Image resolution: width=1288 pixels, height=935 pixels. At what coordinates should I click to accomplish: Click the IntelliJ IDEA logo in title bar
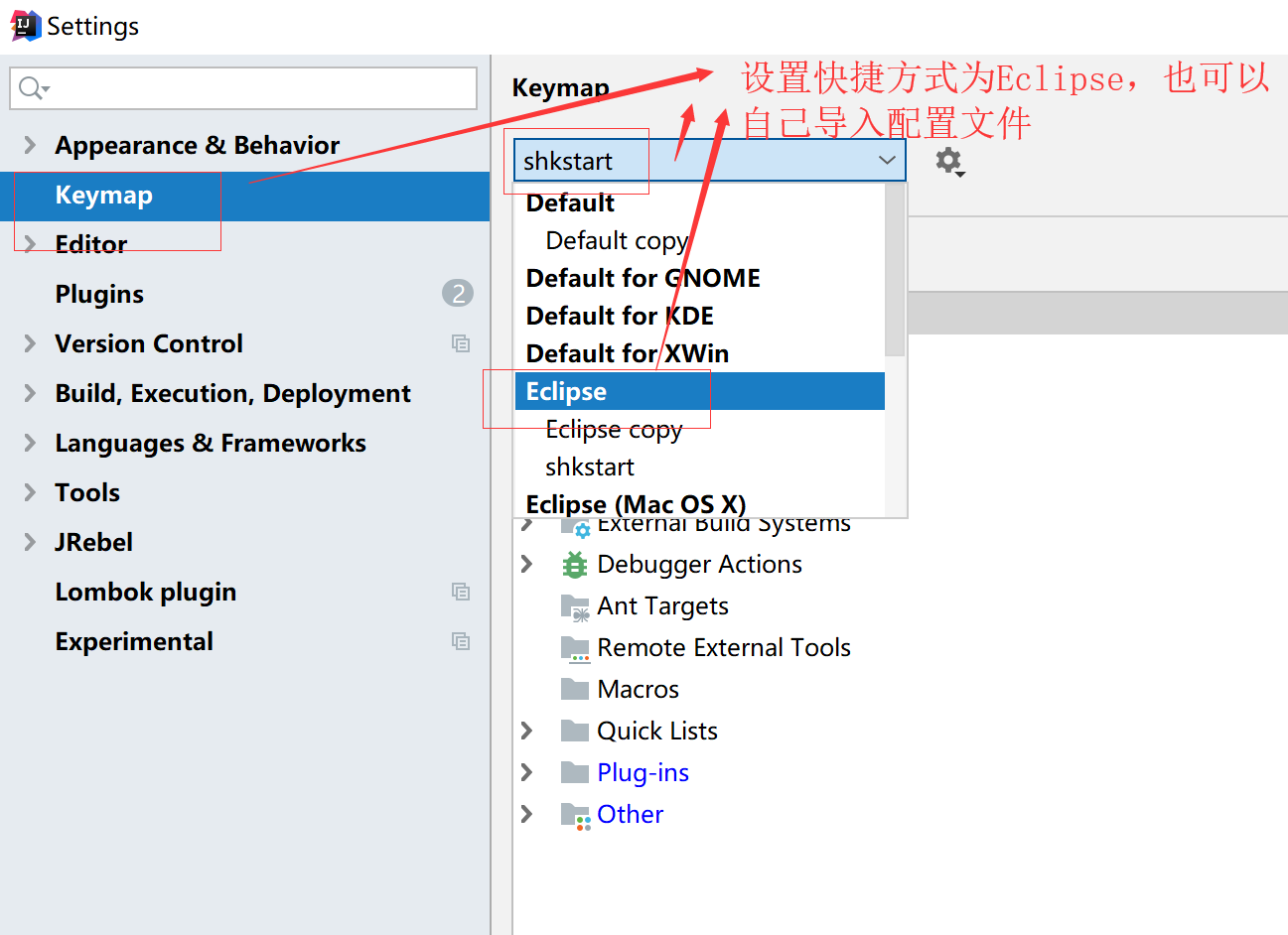pyautogui.click(x=25, y=25)
